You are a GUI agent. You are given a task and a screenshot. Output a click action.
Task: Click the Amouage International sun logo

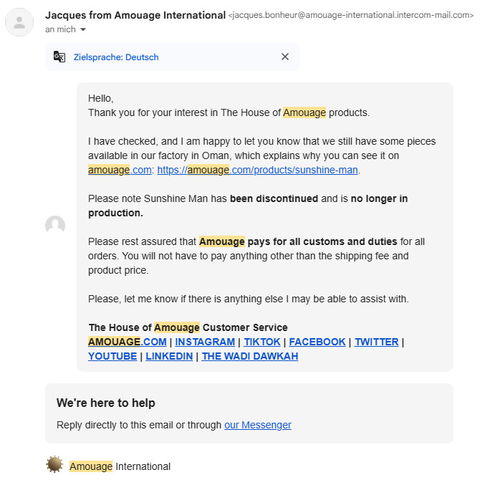[54, 464]
